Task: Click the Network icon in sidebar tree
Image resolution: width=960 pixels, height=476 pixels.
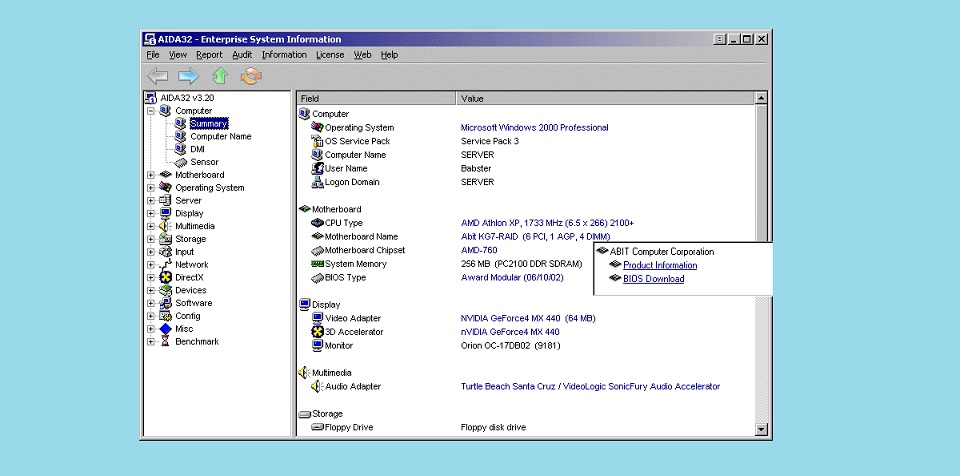Action: pos(166,264)
